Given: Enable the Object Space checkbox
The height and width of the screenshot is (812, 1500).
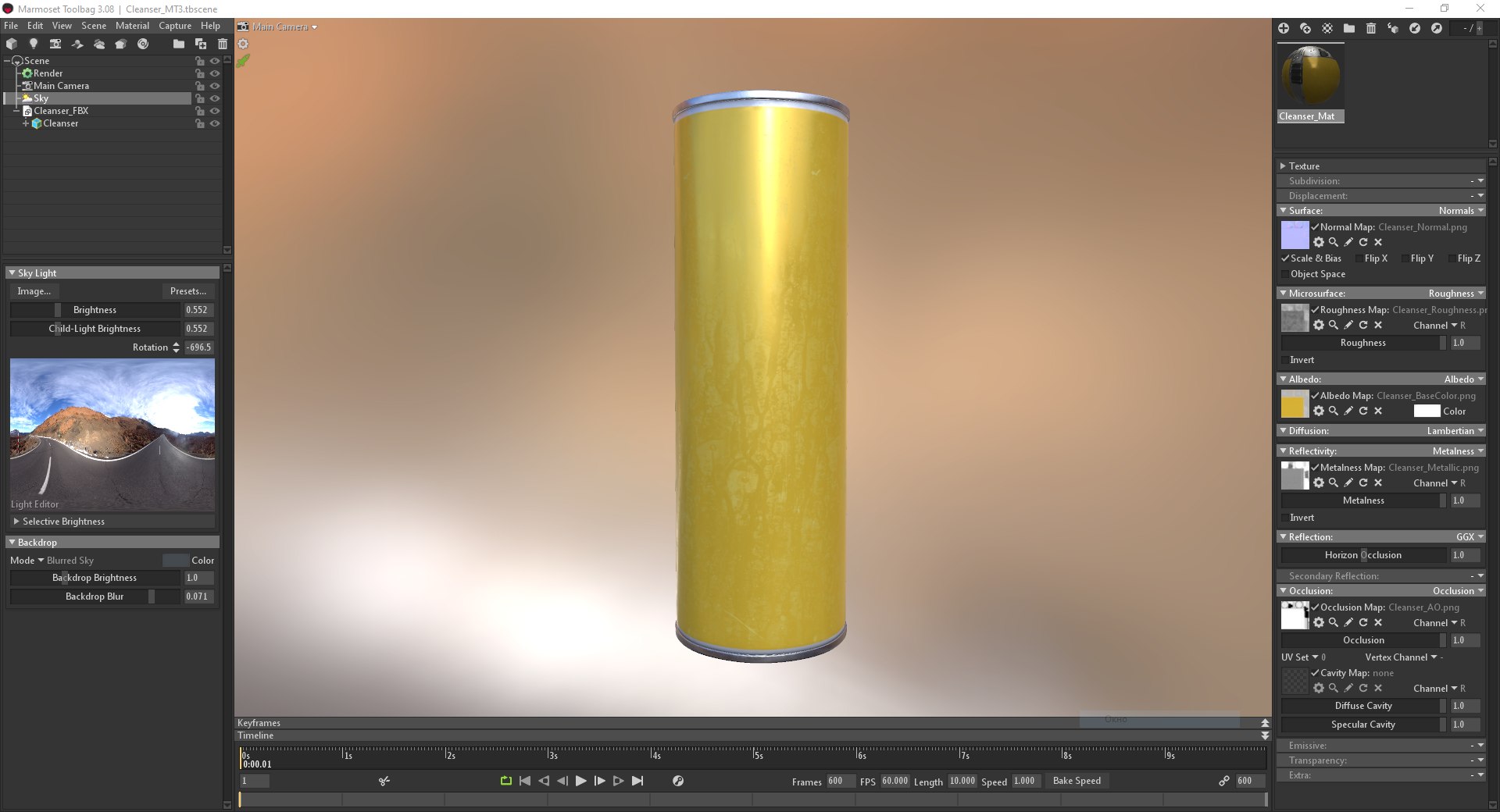Looking at the screenshot, I should click(x=1285, y=274).
